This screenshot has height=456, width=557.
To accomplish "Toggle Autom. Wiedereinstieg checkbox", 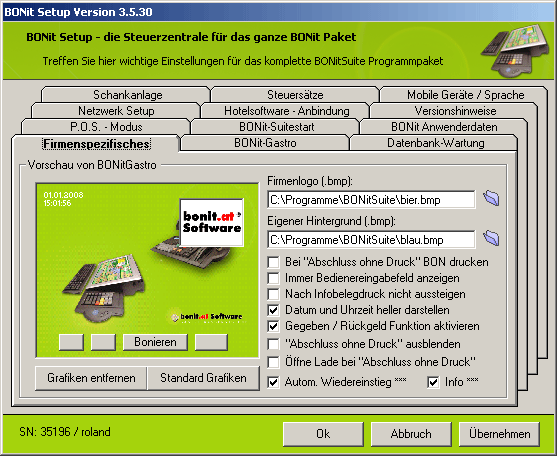I will (x=273, y=382).
